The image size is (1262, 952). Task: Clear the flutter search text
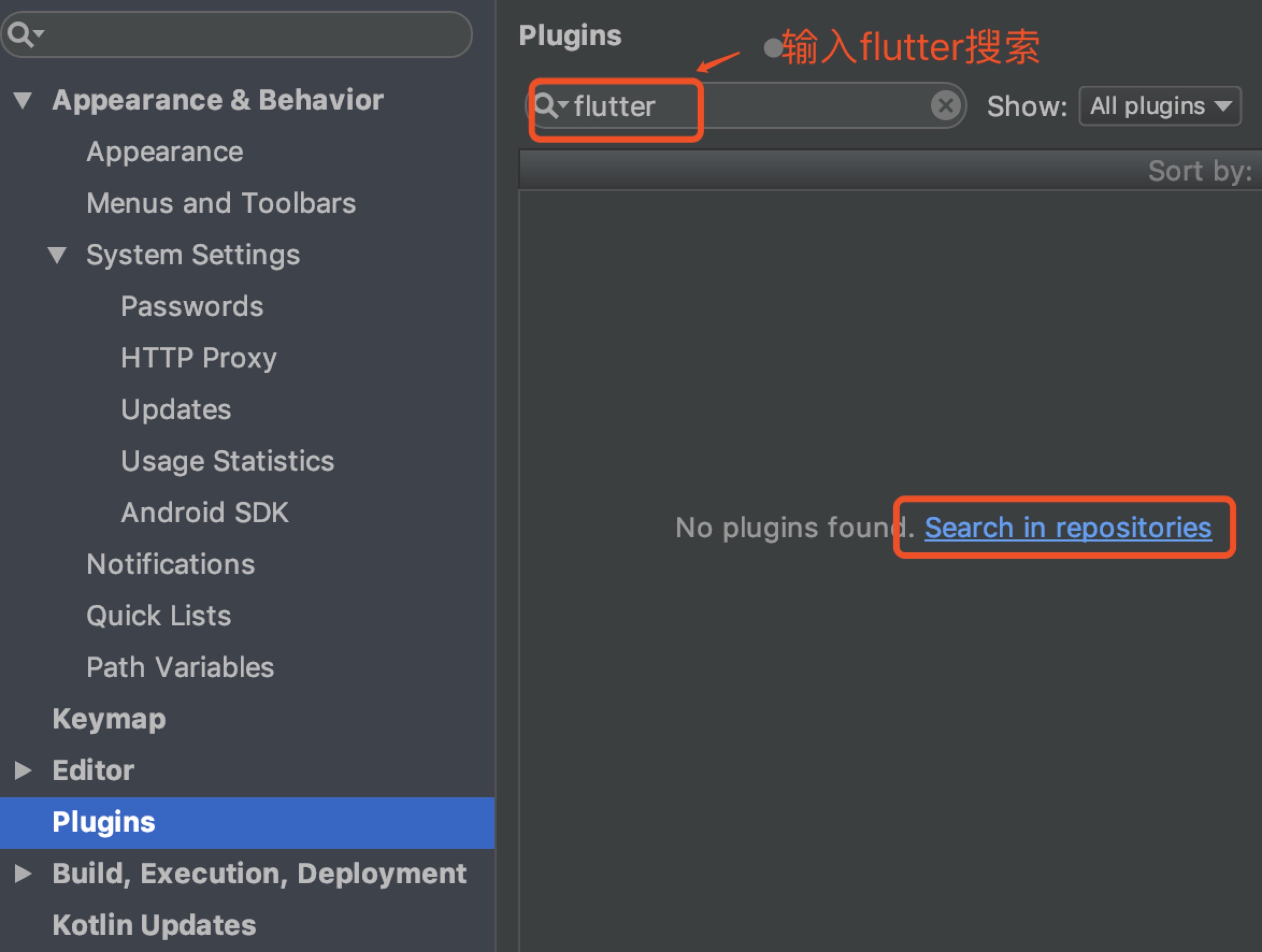click(945, 105)
